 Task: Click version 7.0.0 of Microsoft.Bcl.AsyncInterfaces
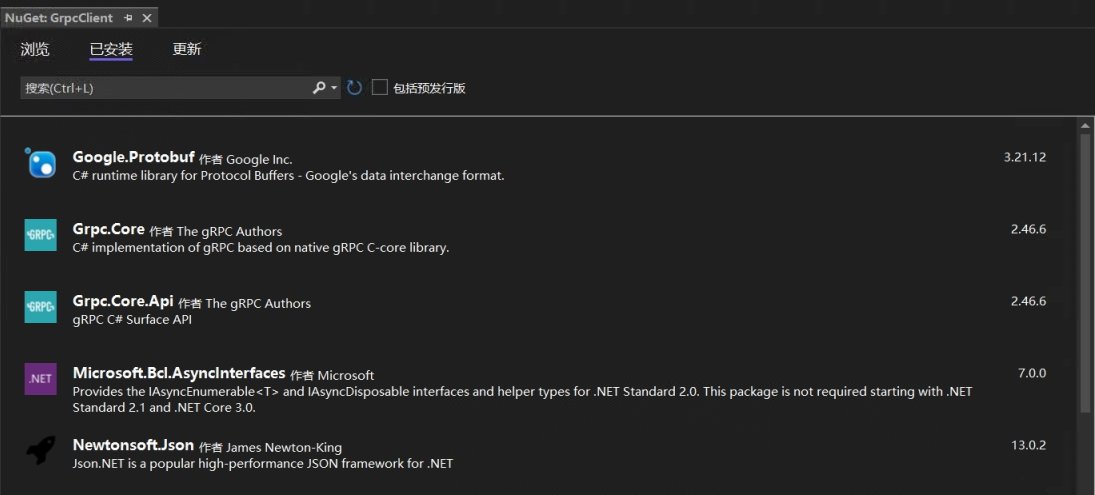(x=1031, y=374)
